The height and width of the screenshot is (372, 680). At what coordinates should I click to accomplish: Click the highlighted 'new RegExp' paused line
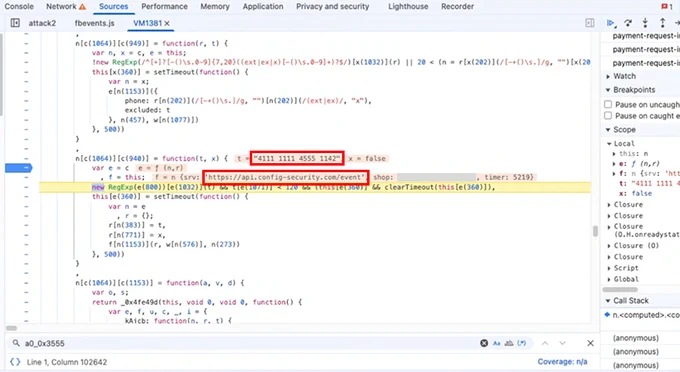(314, 187)
